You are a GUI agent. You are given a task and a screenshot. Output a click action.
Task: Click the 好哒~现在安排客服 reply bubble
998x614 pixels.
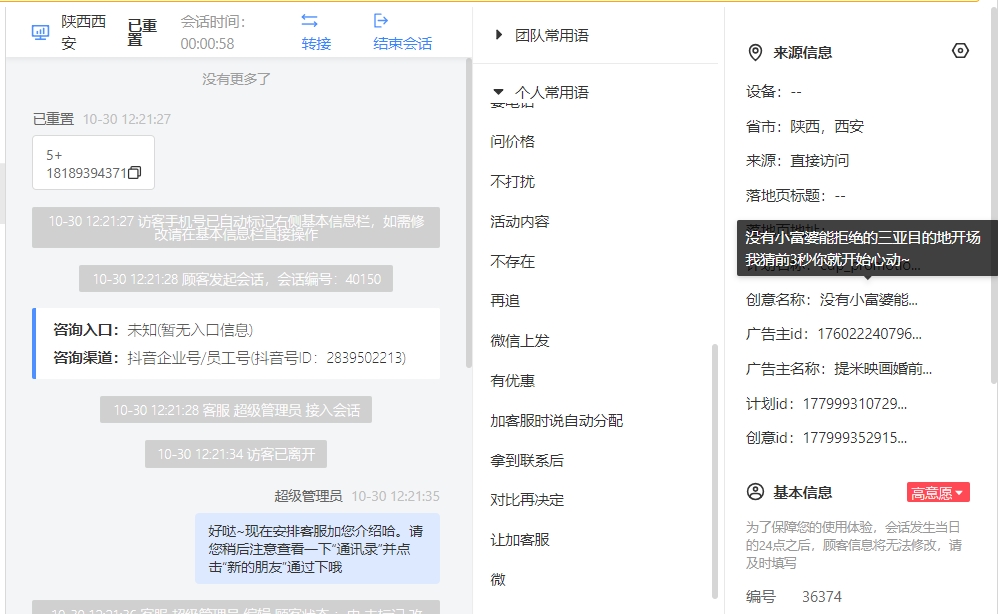317,548
